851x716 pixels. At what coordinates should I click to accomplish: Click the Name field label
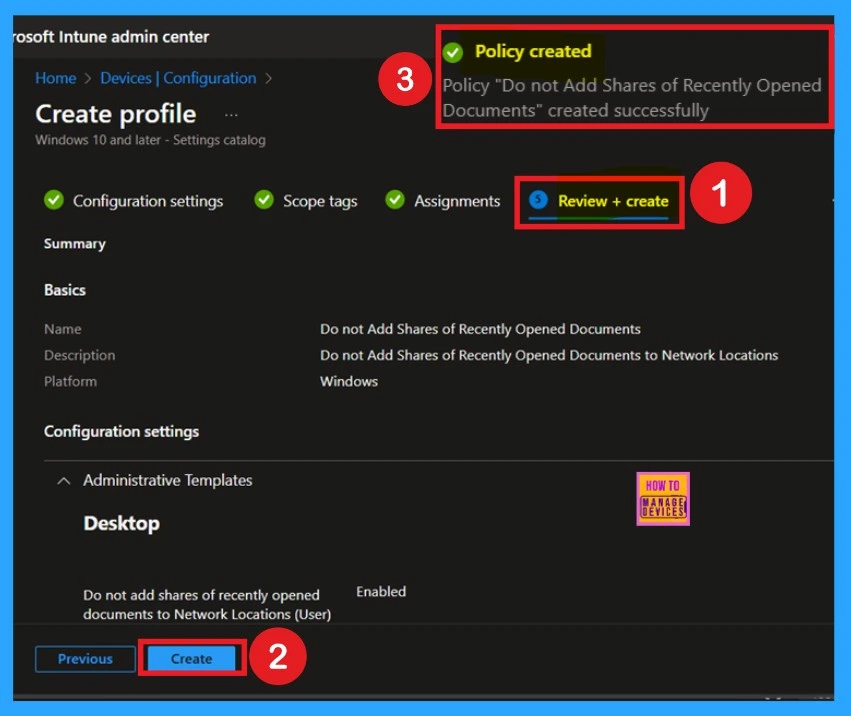coord(62,329)
